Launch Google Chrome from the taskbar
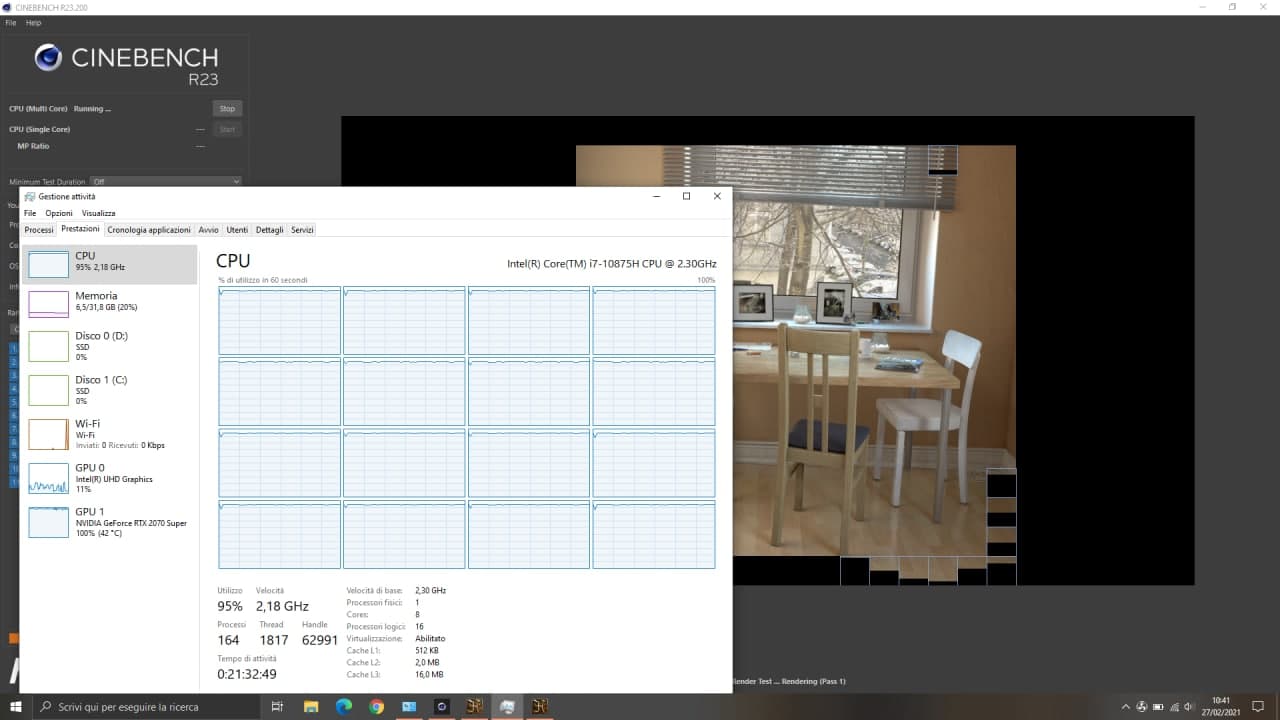Screen dimensions: 1280x720 pos(376,707)
